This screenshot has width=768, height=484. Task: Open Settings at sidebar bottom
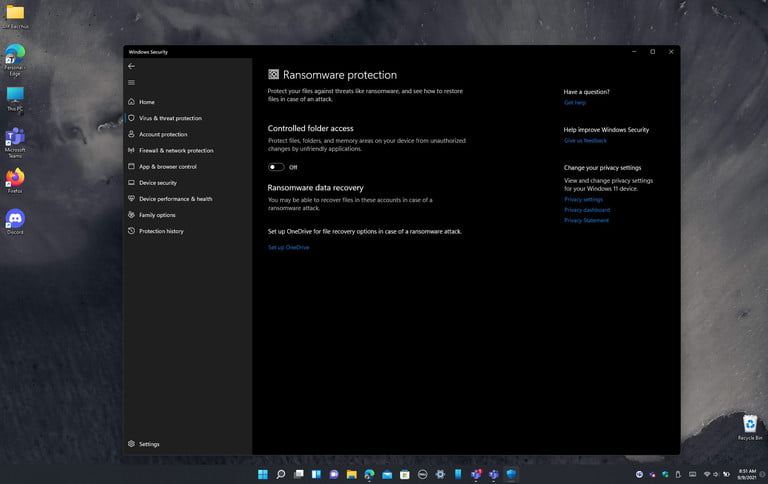pyautogui.click(x=148, y=444)
